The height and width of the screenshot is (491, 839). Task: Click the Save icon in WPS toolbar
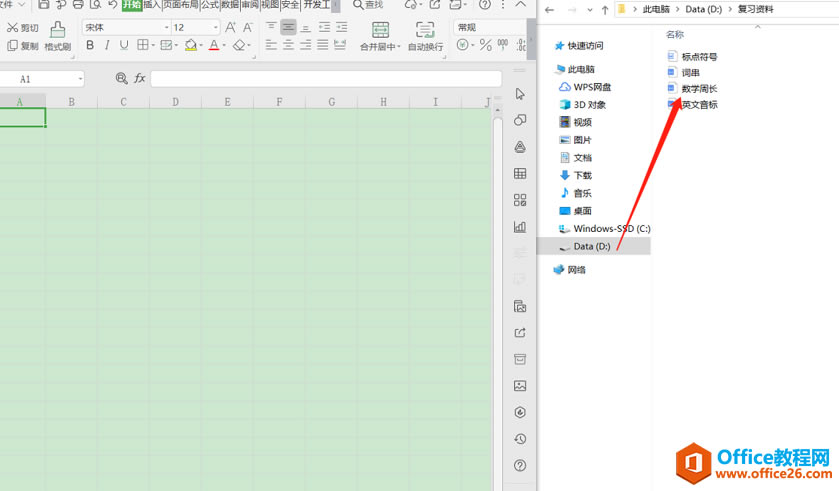click(44, 5)
